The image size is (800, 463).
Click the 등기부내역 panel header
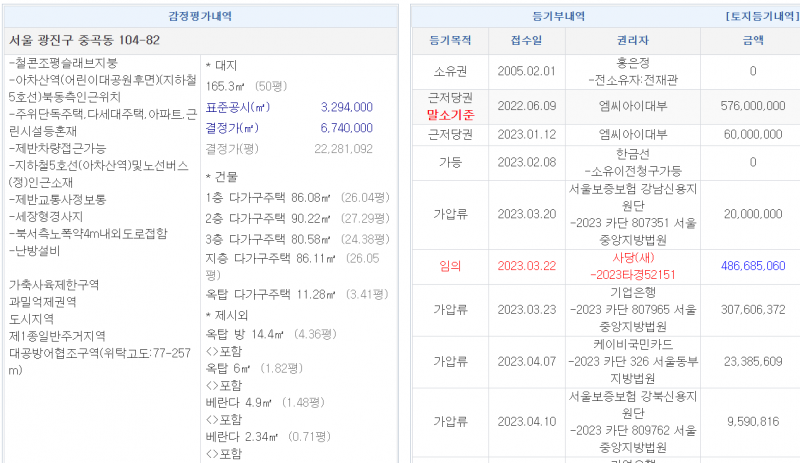(x=559, y=17)
